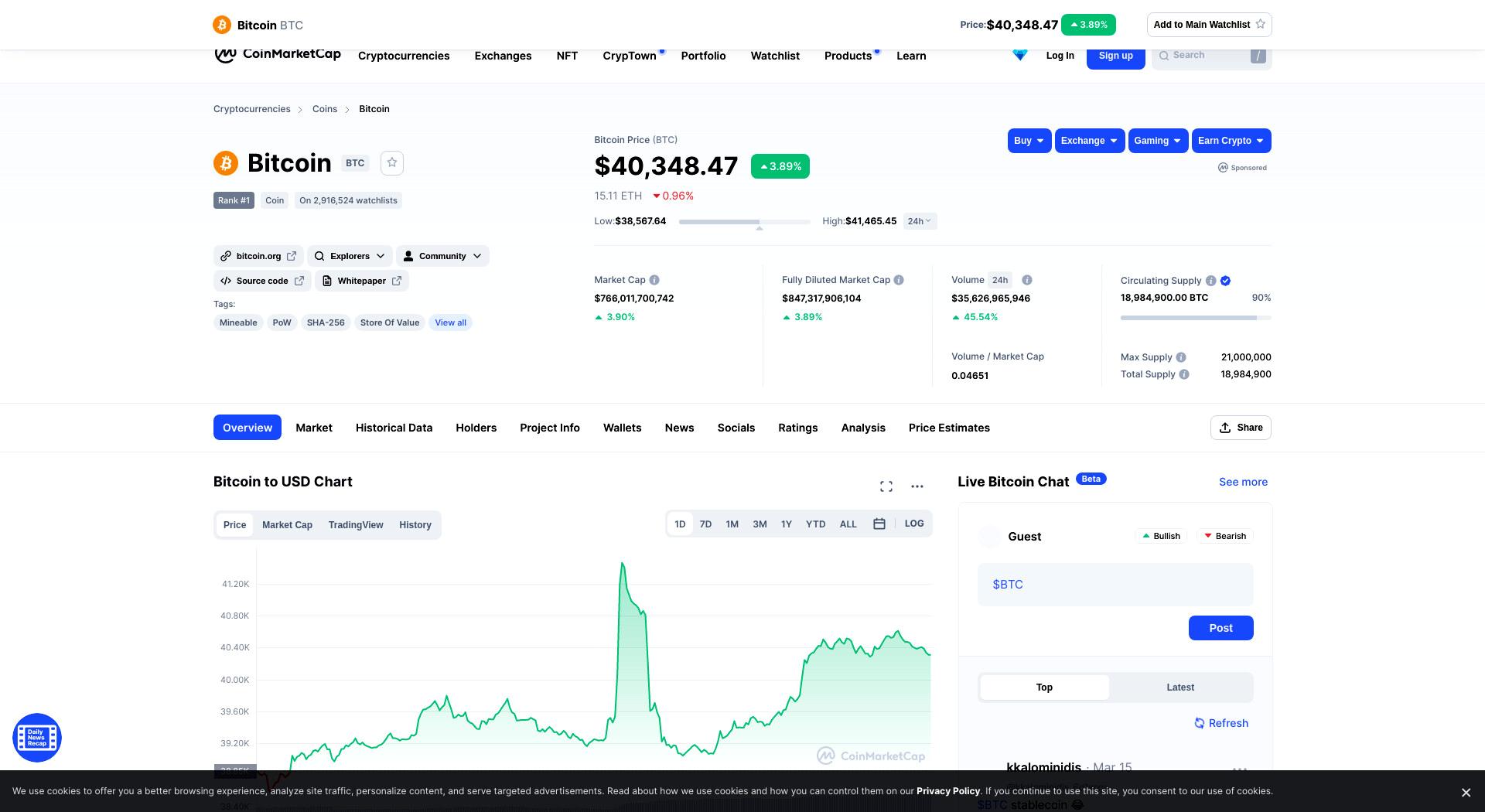Image resolution: width=1485 pixels, height=812 pixels.
Task: Switch to the Historical Data tab
Action: 394,428
